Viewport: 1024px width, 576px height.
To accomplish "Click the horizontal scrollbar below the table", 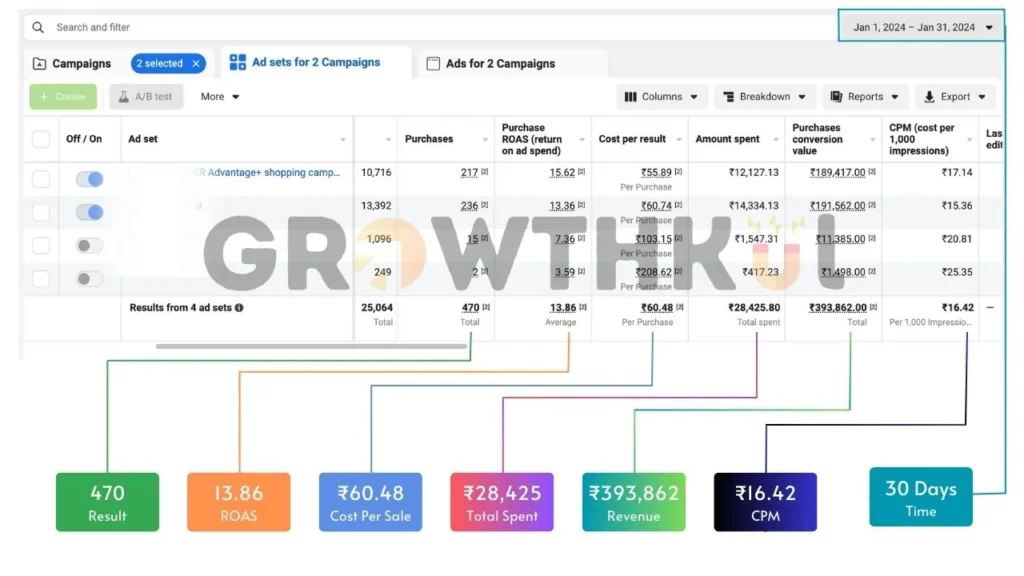I will pos(311,346).
